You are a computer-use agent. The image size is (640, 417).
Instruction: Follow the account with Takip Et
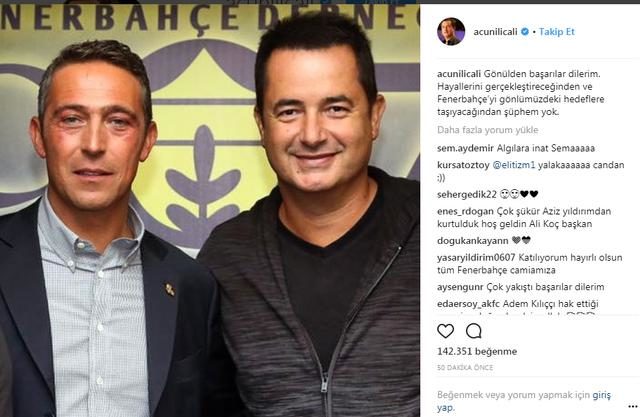coord(556,31)
